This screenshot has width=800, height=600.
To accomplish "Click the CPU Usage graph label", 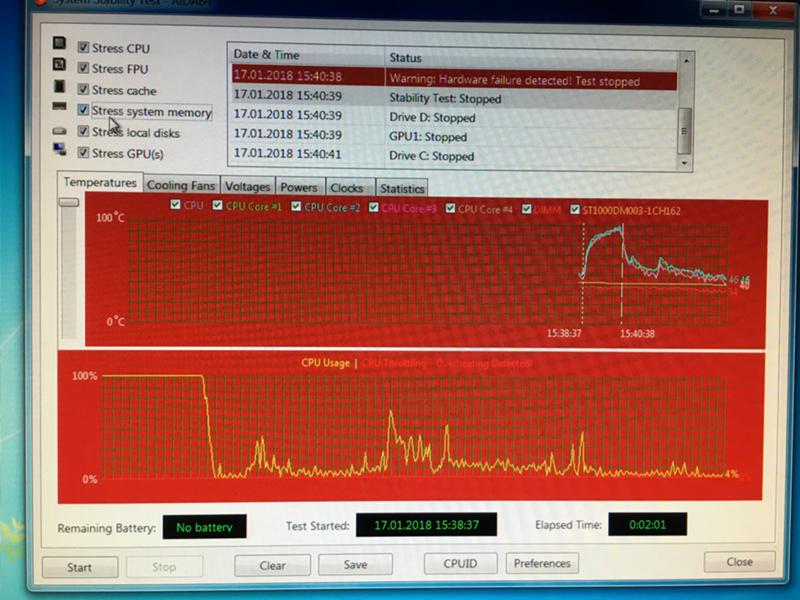I will click(x=326, y=363).
